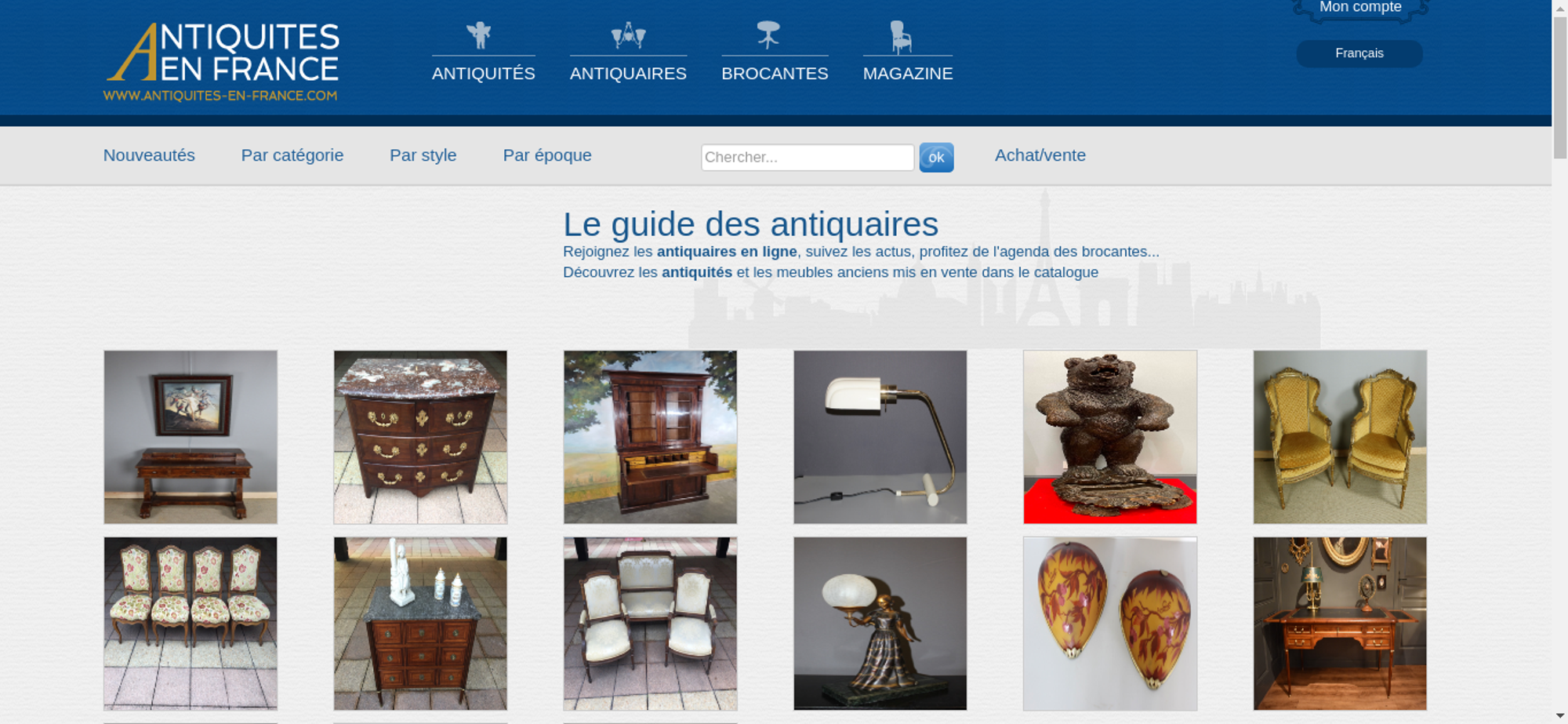The height and width of the screenshot is (724, 1568).
Task: Click the page vertical scrollbar thumb
Action: (x=1560, y=86)
